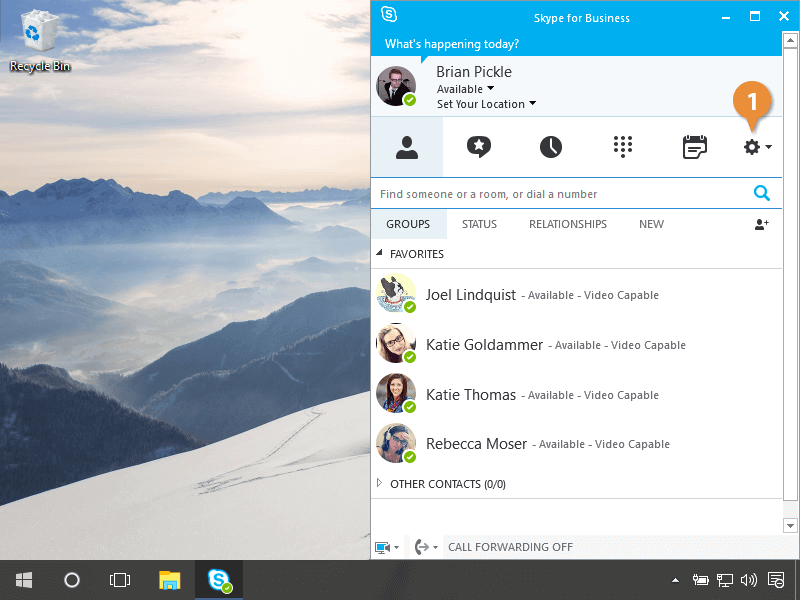Open the clock-shaped history icon
The width and height of the screenshot is (800, 600).
point(551,147)
